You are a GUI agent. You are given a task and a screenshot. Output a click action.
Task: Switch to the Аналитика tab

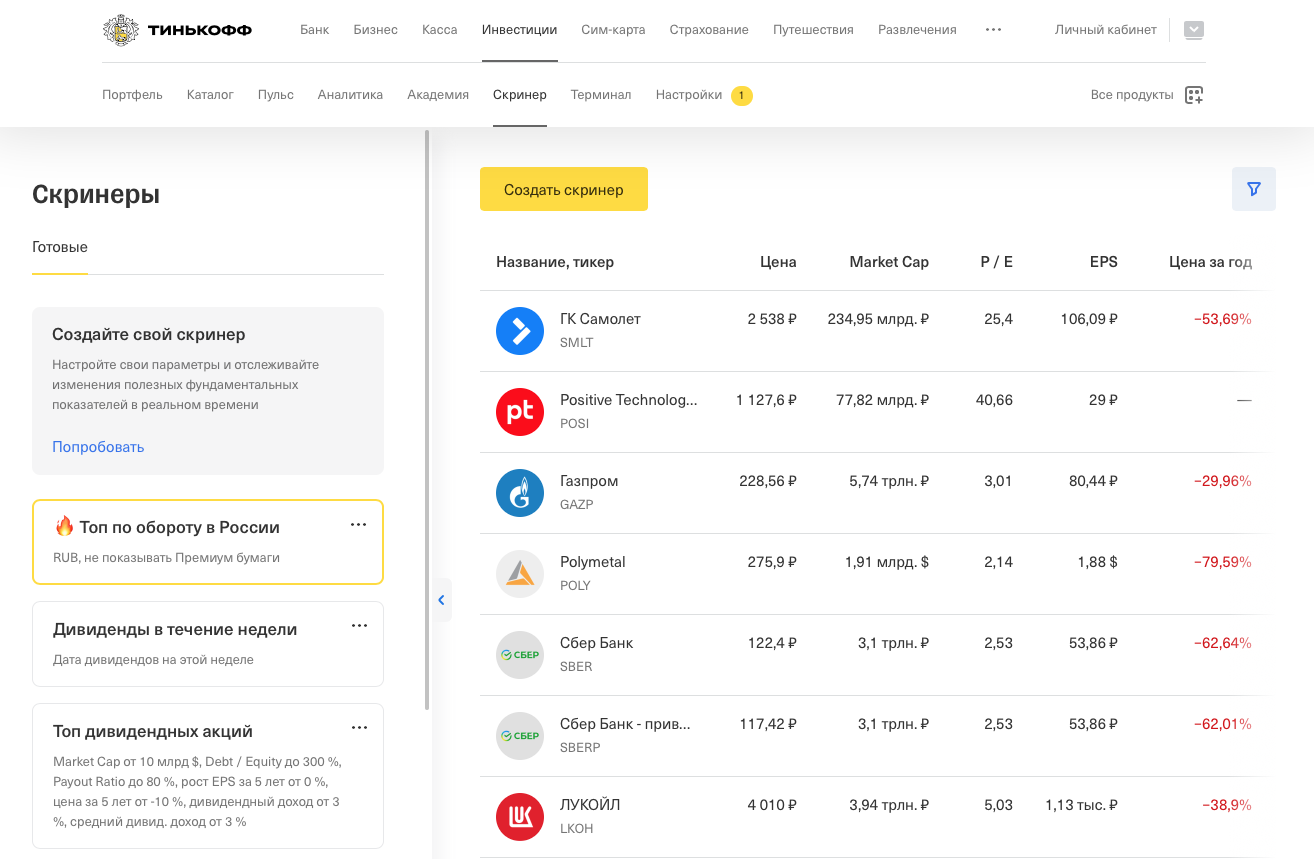coord(350,95)
